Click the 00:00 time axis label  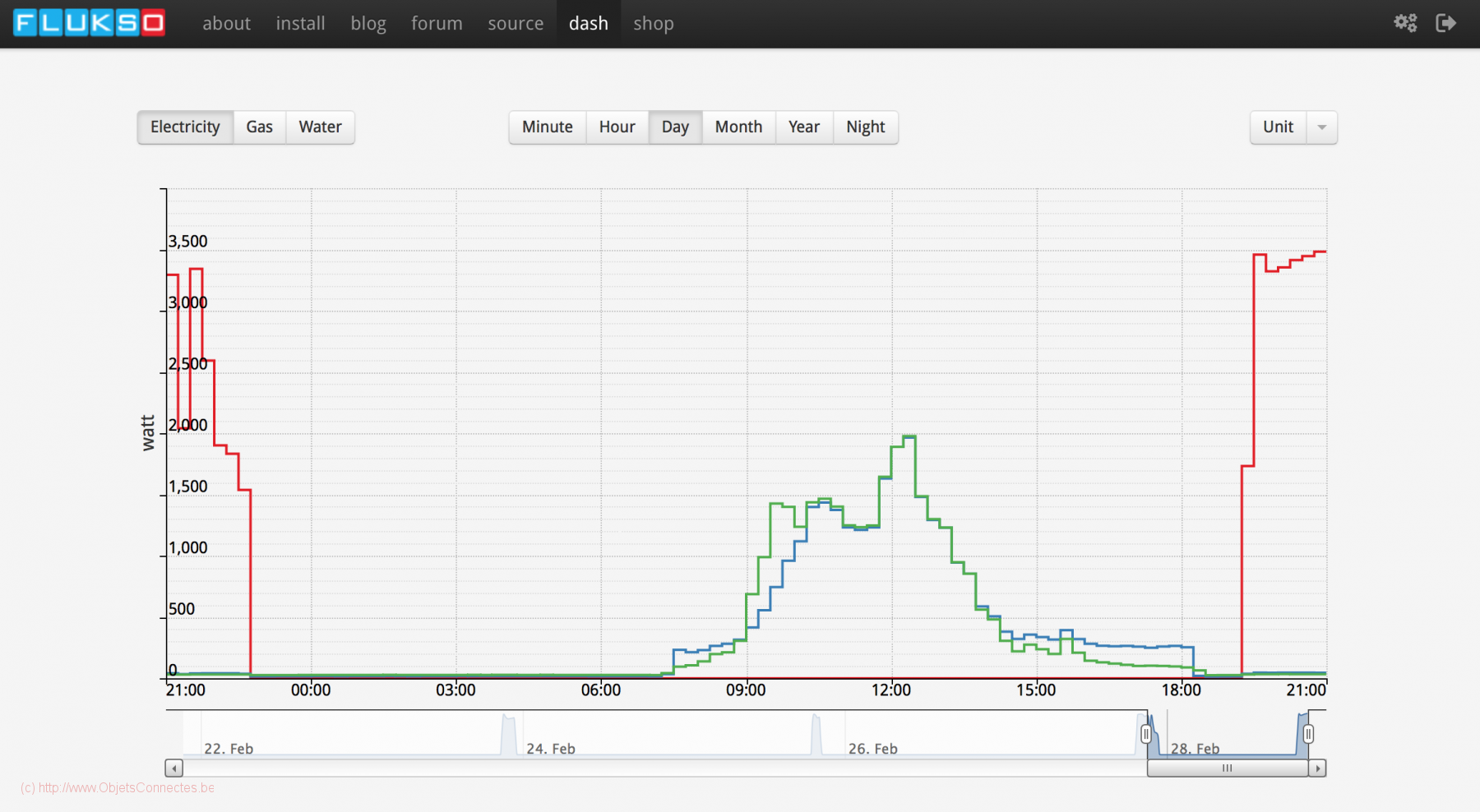311,690
